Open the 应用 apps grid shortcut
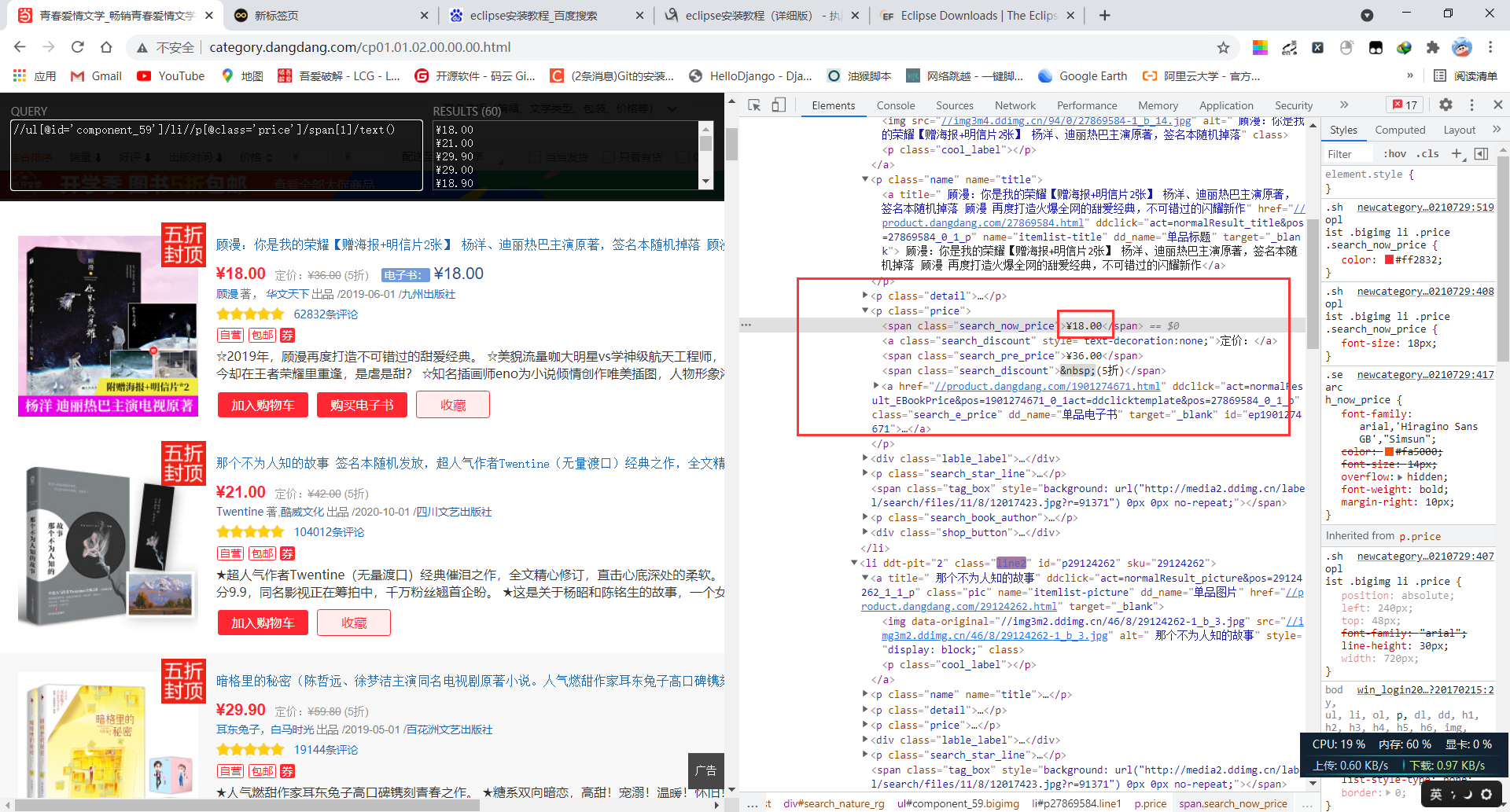 (35, 76)
